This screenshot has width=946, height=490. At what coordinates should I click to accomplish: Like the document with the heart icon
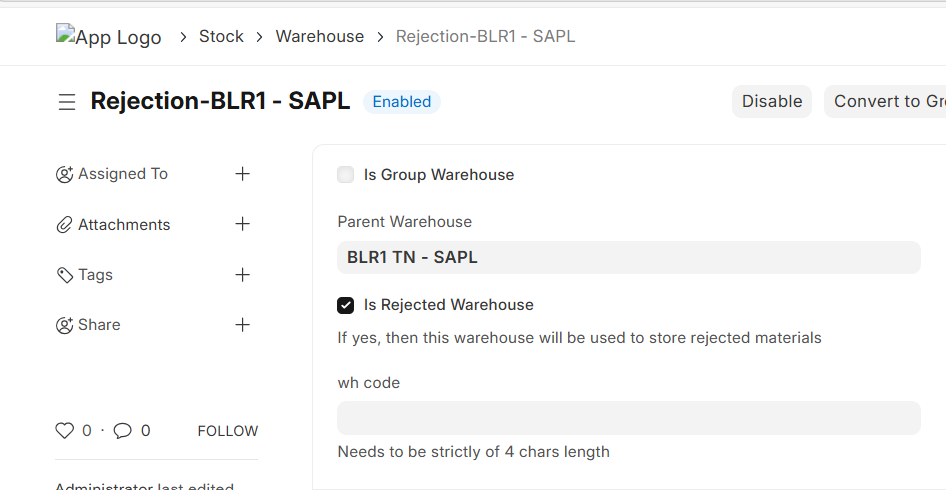click(x=65, y=431)
